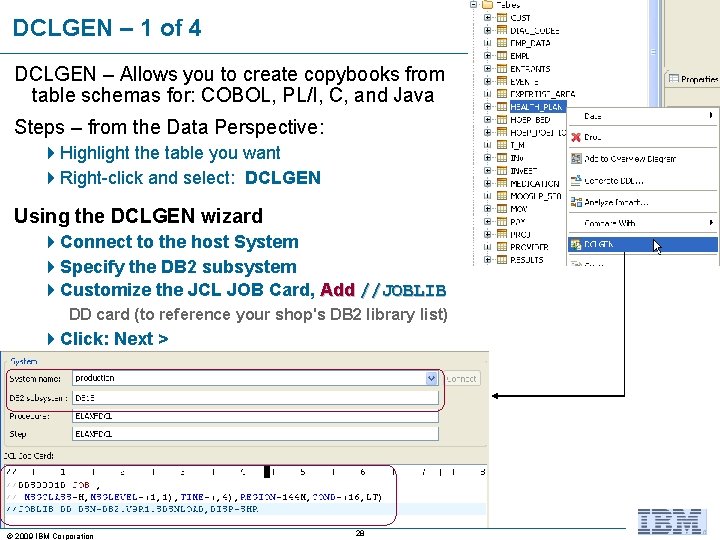Image resolution: width=720 pixels, height=540 pixels.
Task: Click the 'Click: Next >' bullet text
Action: coord(114,339)
